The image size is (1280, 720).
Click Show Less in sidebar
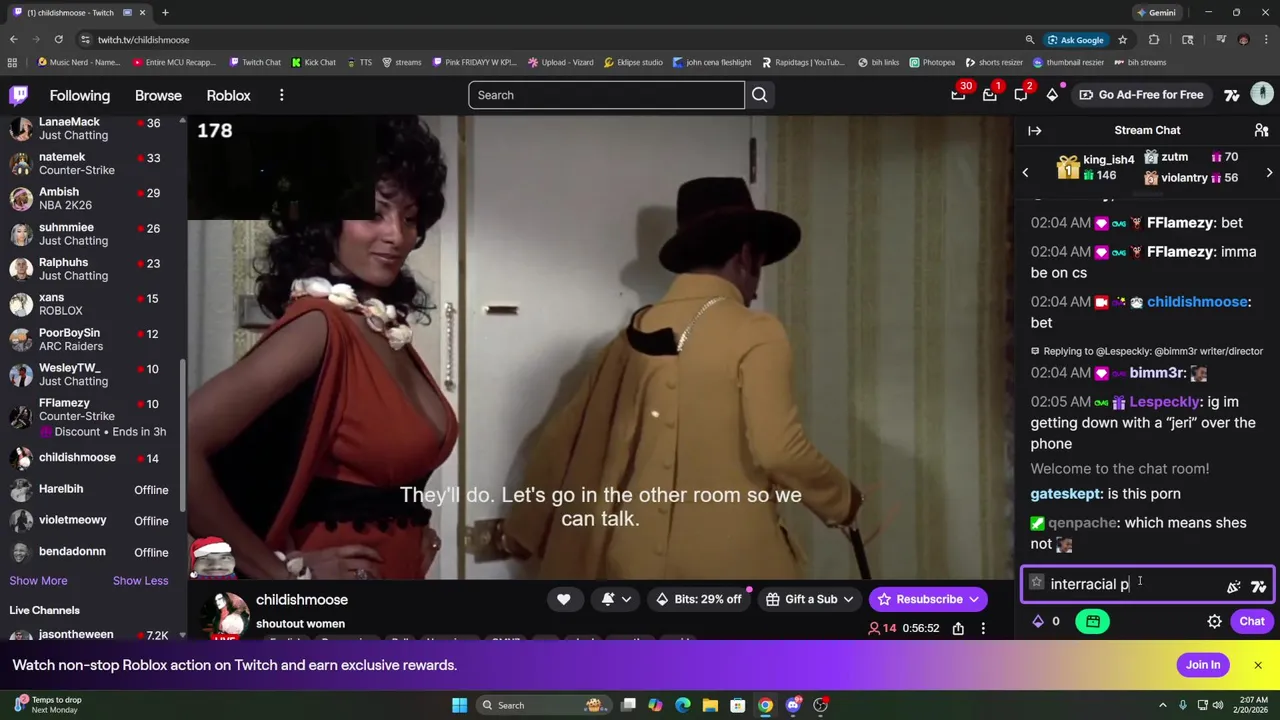(x=140, y=580)
